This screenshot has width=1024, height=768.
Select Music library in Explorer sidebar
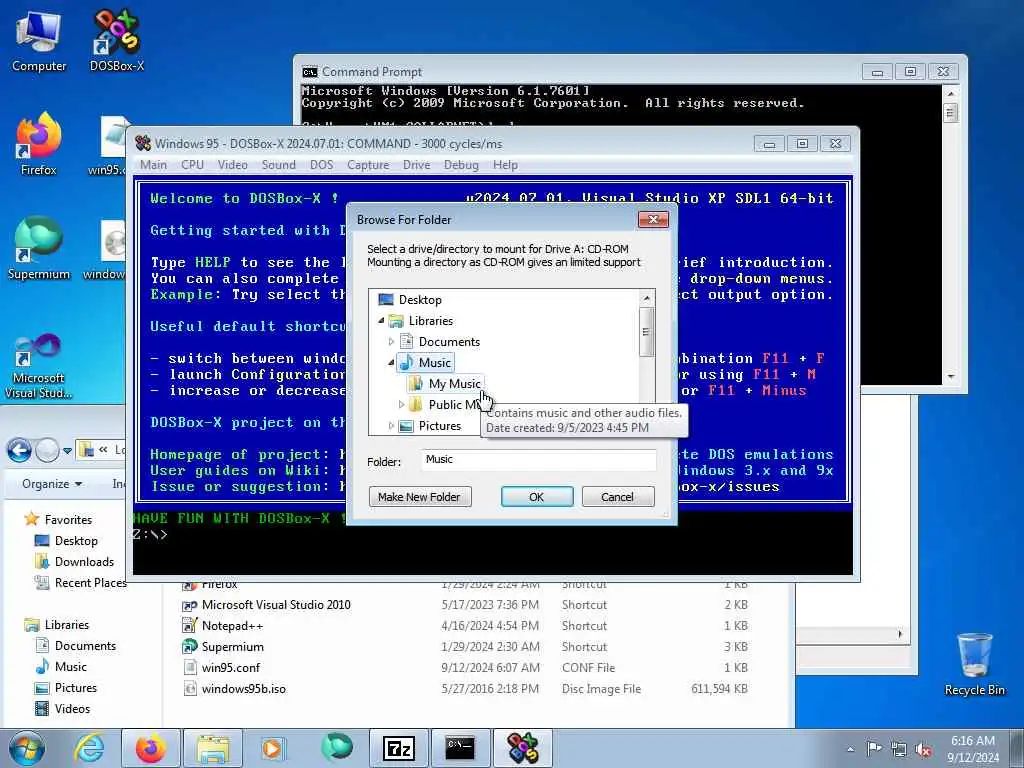[71, 667]
